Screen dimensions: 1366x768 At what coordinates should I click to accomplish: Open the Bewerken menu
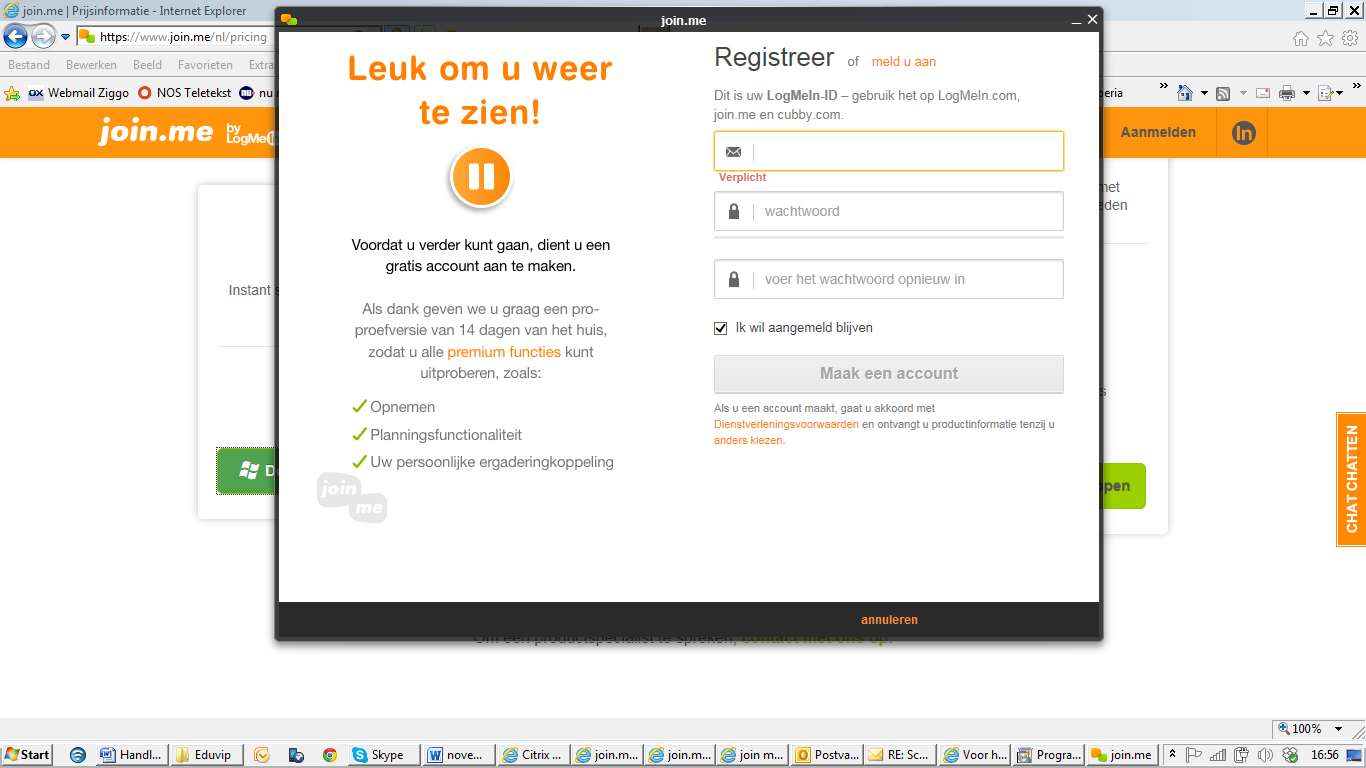pos(91,65)
